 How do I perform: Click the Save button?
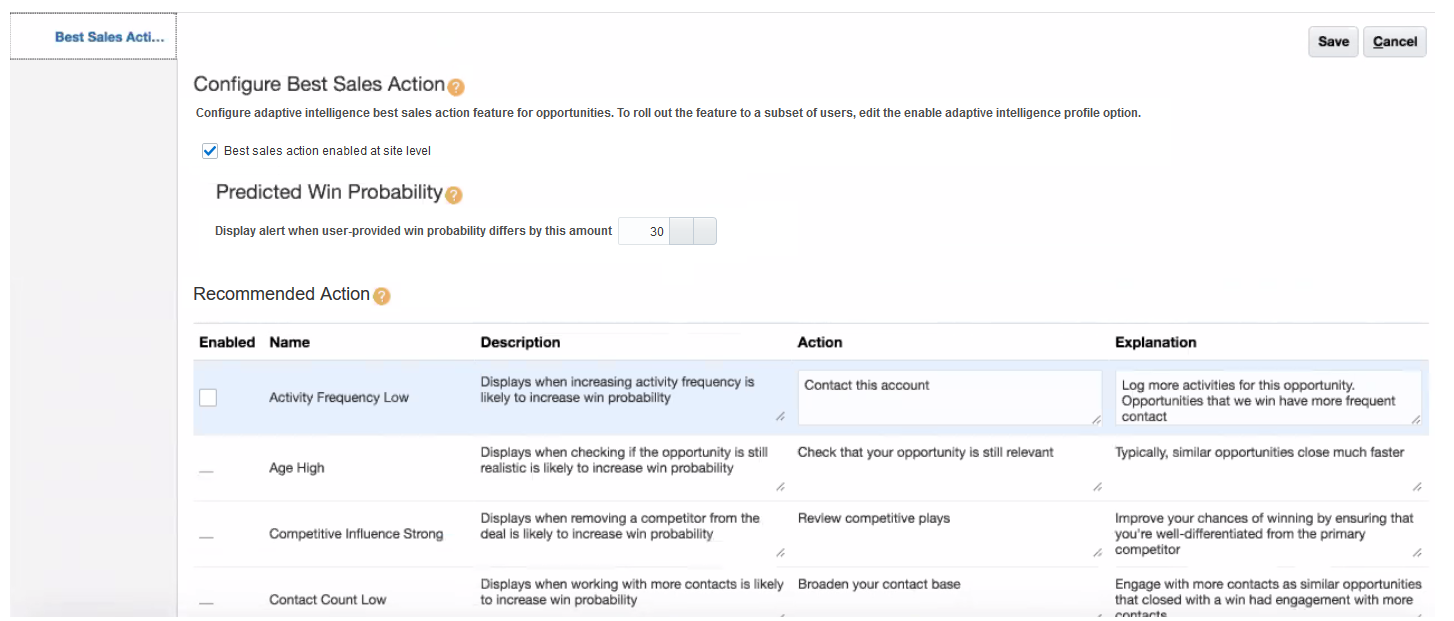coord(1333,42)
